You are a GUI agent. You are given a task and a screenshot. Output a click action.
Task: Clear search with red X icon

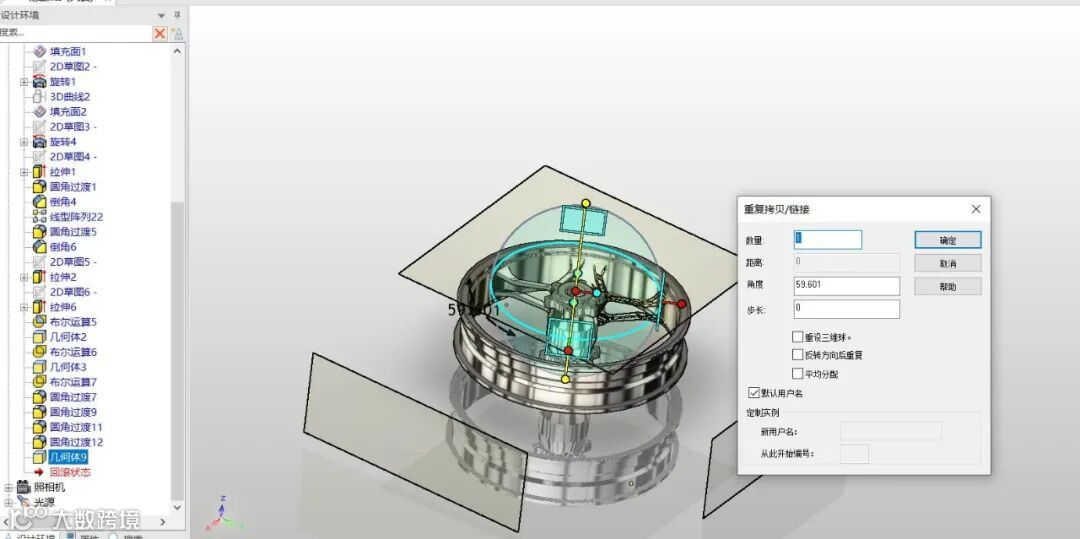160,33
